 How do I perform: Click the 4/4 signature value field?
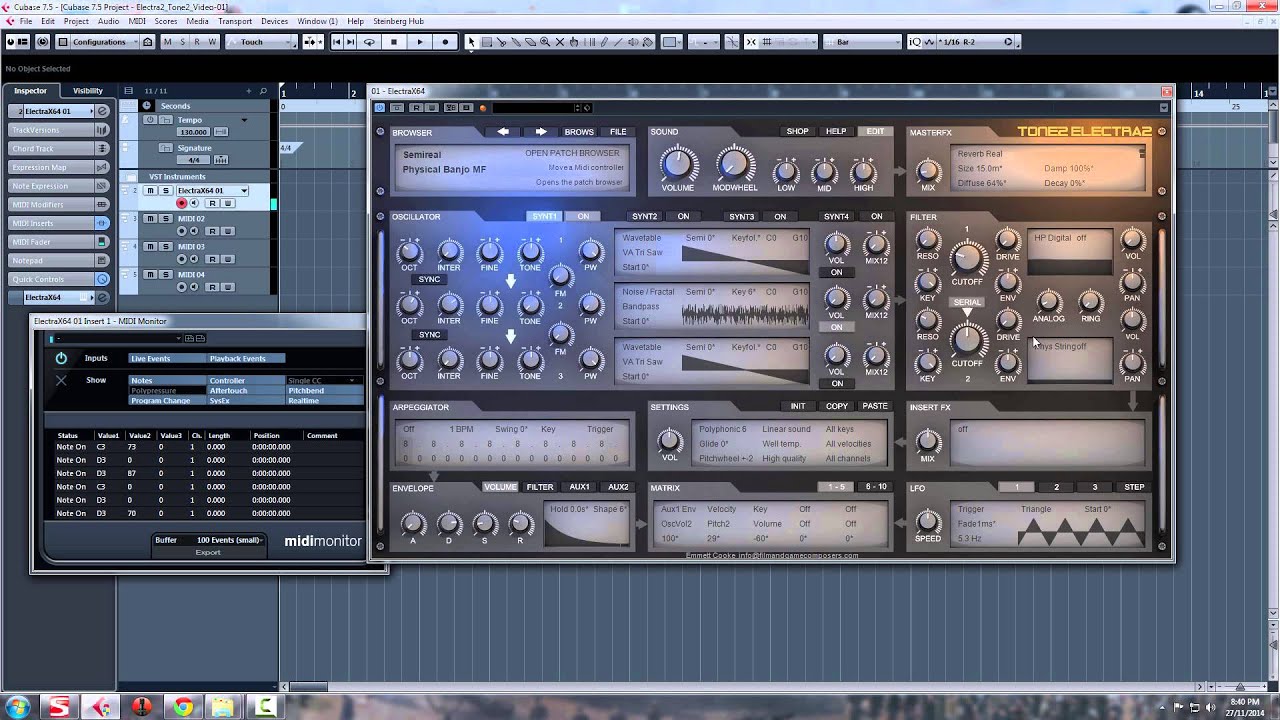click(193, 160)
